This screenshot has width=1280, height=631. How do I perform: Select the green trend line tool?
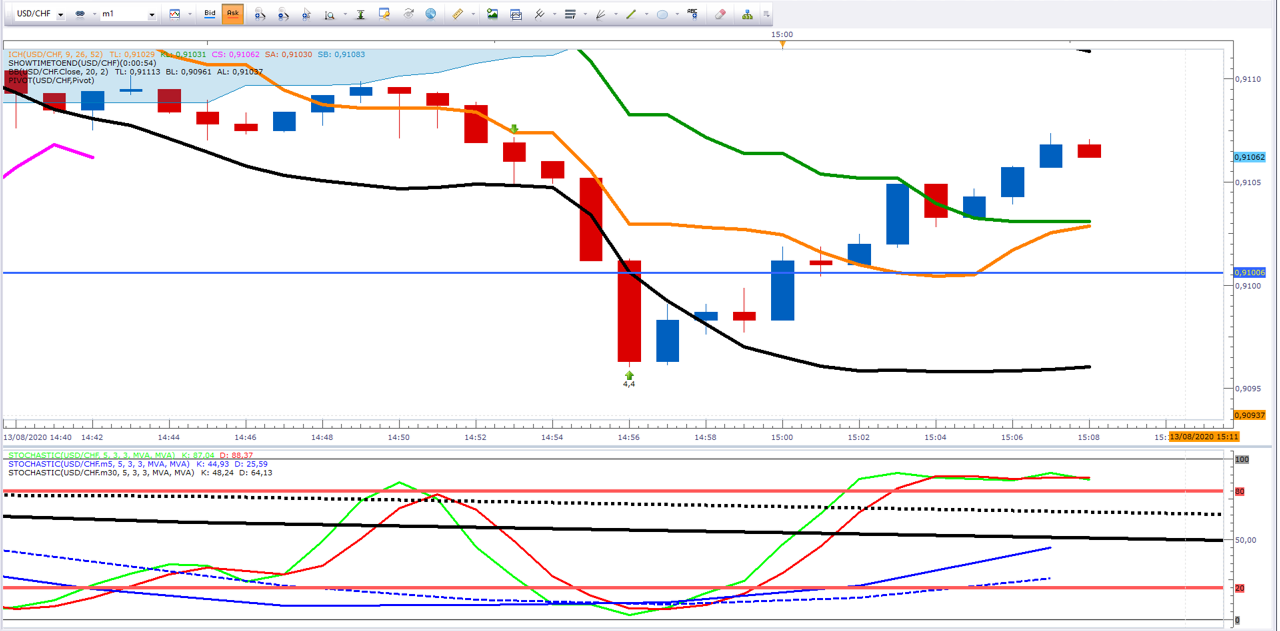(x=631, y=14)
